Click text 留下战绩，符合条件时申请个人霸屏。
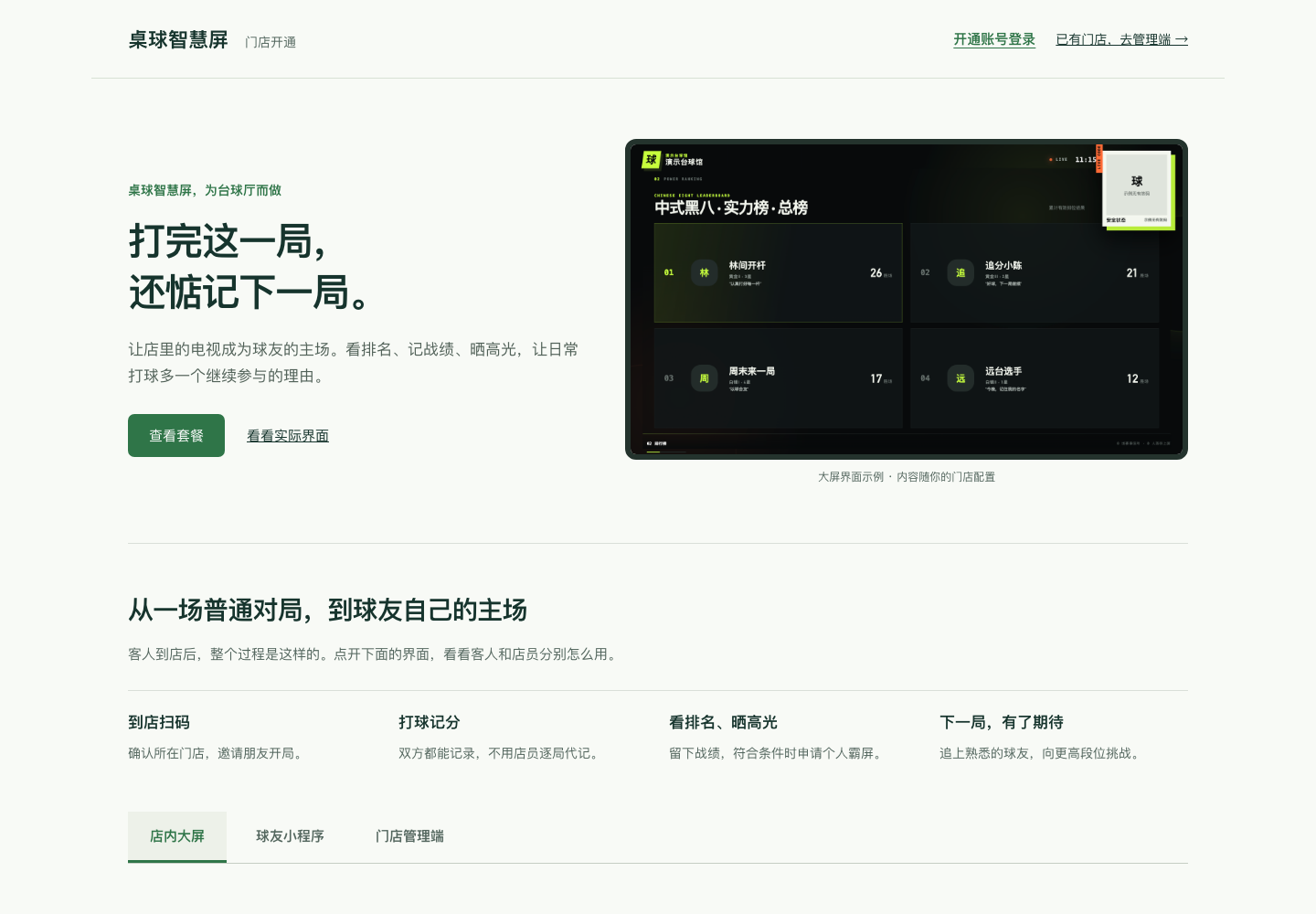 [778, 753]
